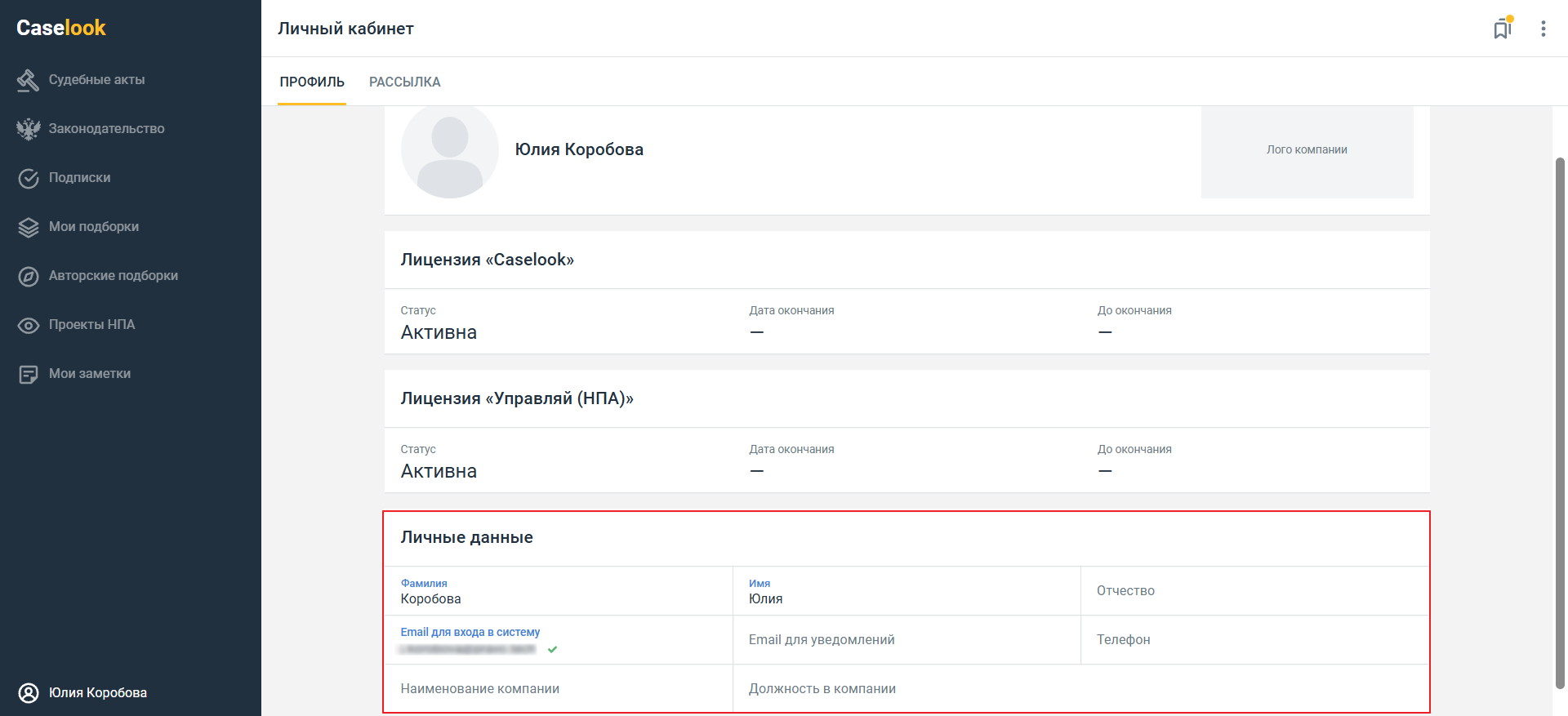Viewport: 1568px width, 716px height.
Task: Click the Caselook logo
Action: (61, 28)
